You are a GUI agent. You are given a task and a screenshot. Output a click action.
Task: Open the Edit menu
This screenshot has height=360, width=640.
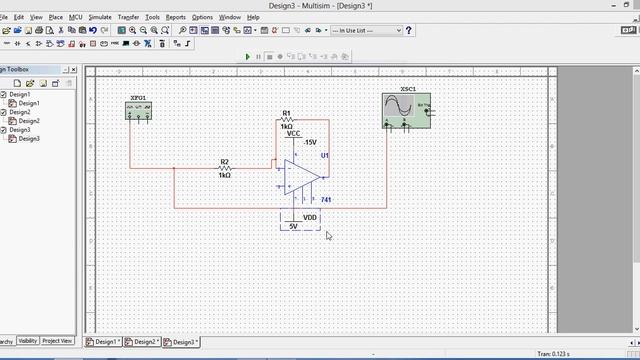click(19, 17)
